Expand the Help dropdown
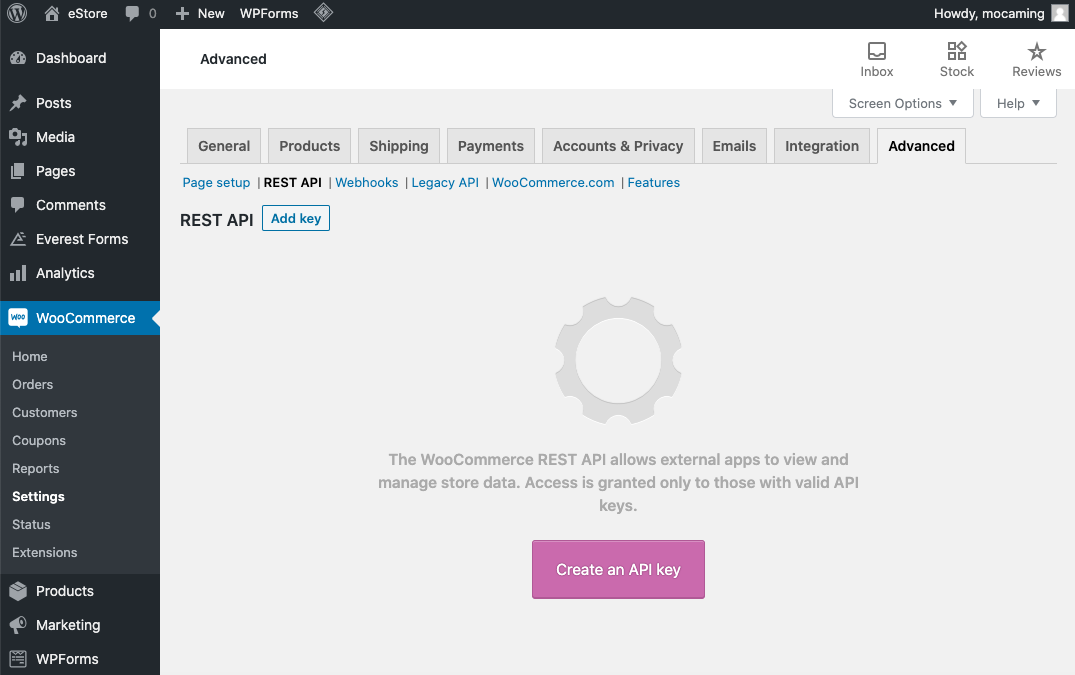Image resolution: width=1075 pixels, height=675 pixels. click(x=1018, y=103)
